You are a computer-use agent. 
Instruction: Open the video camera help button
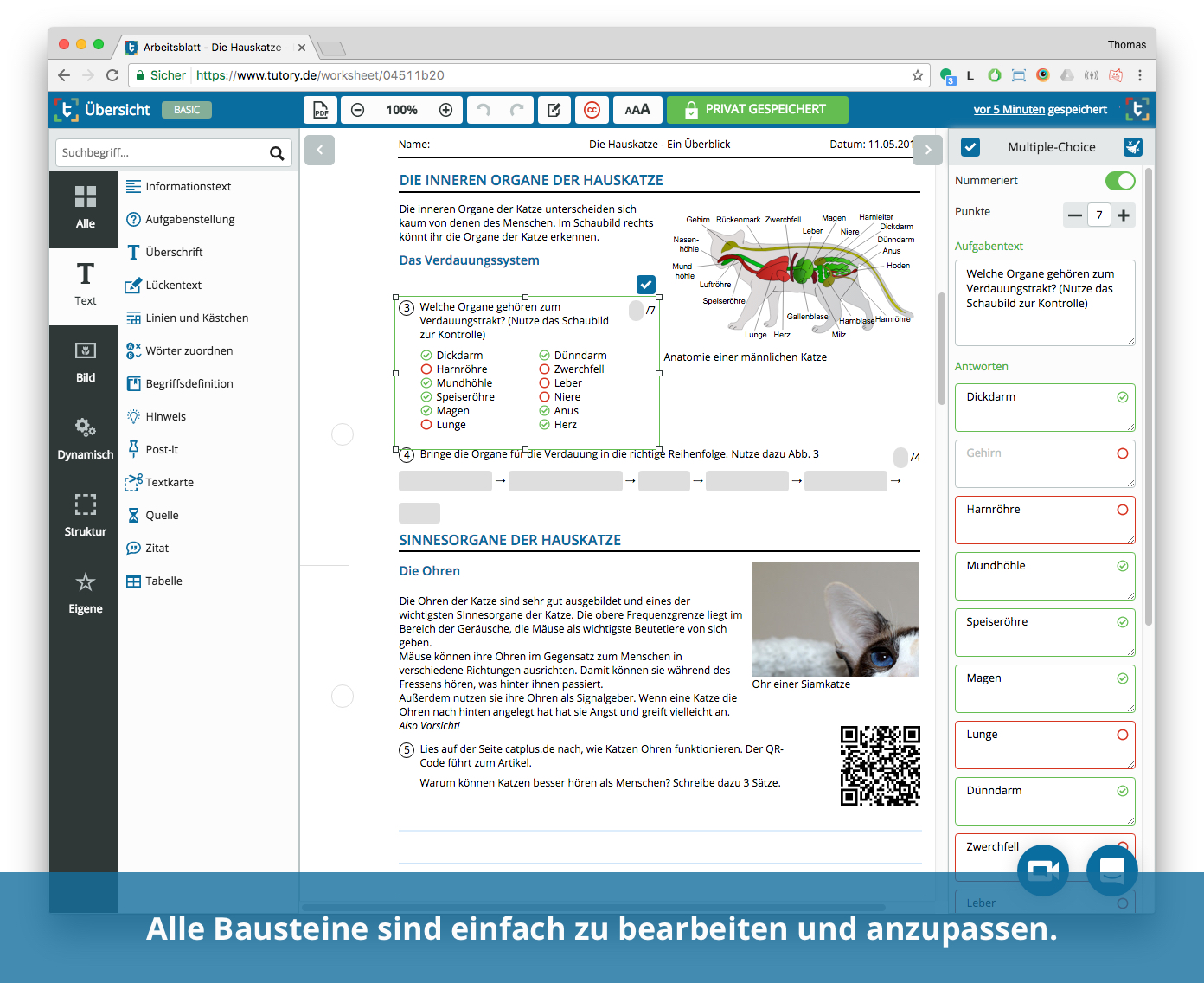point(1043,871)
